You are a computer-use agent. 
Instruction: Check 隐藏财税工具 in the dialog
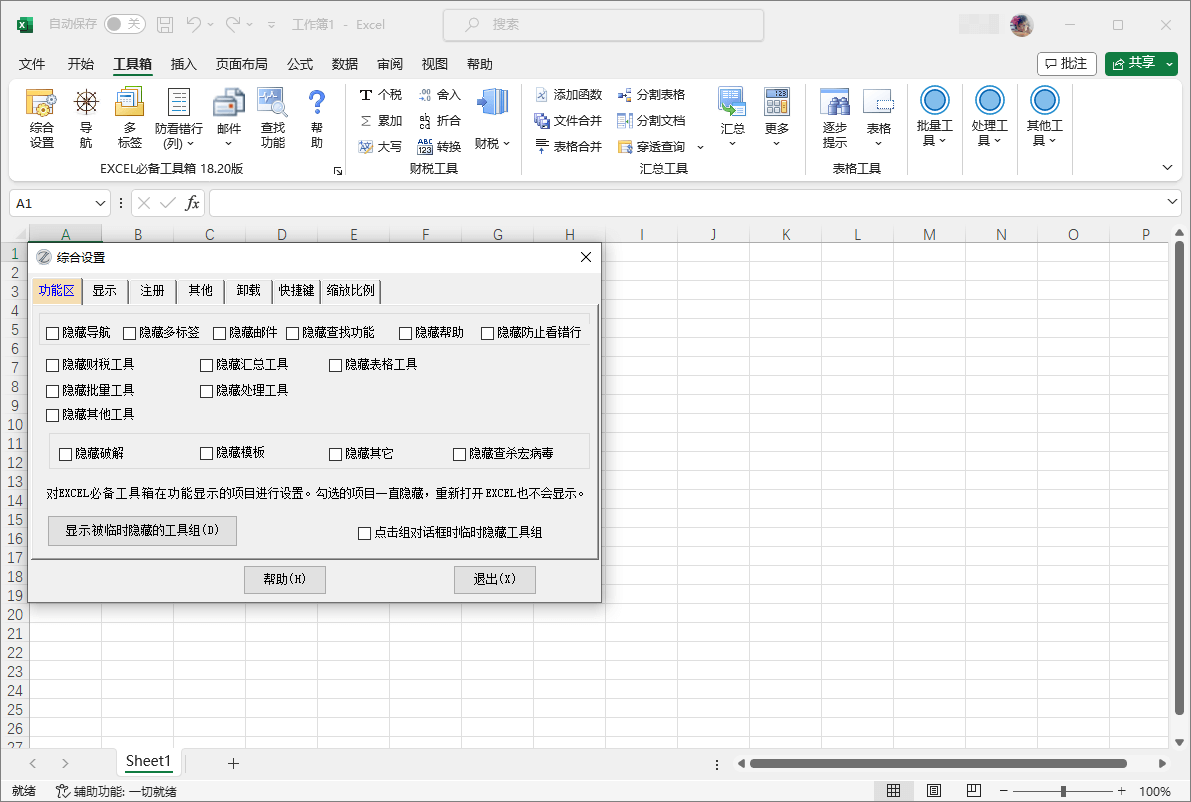(51, 365)
